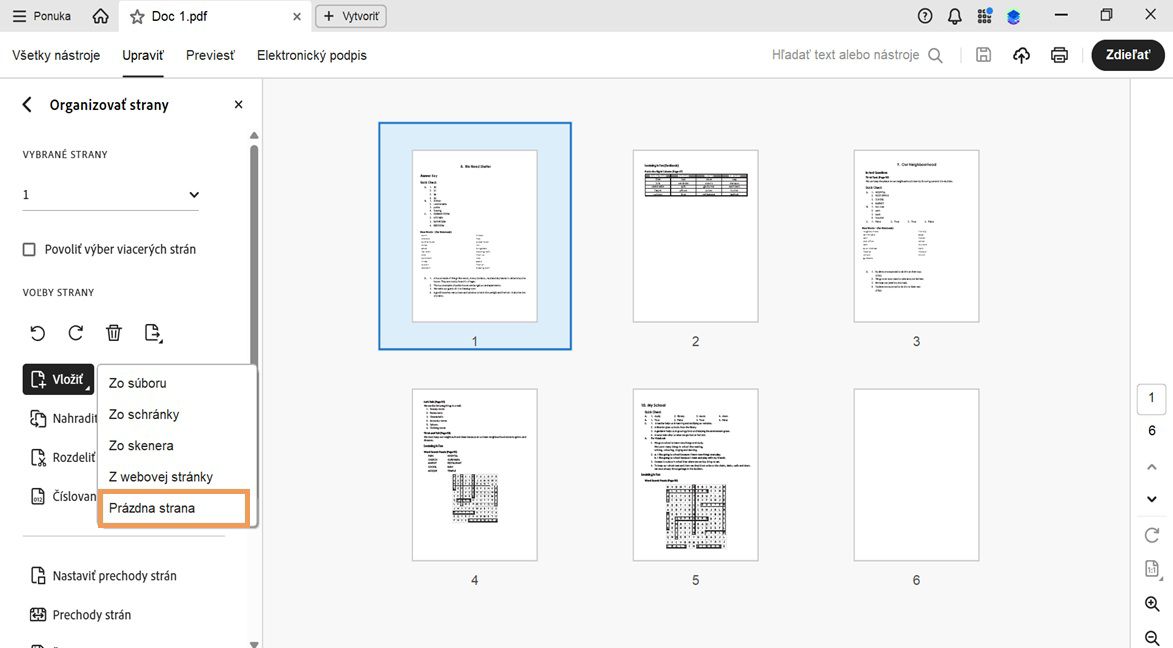Select blank page 6 thumbnail
This screenshot has width=1173, height=648.
pyautogui.click(x=916, y=474)
